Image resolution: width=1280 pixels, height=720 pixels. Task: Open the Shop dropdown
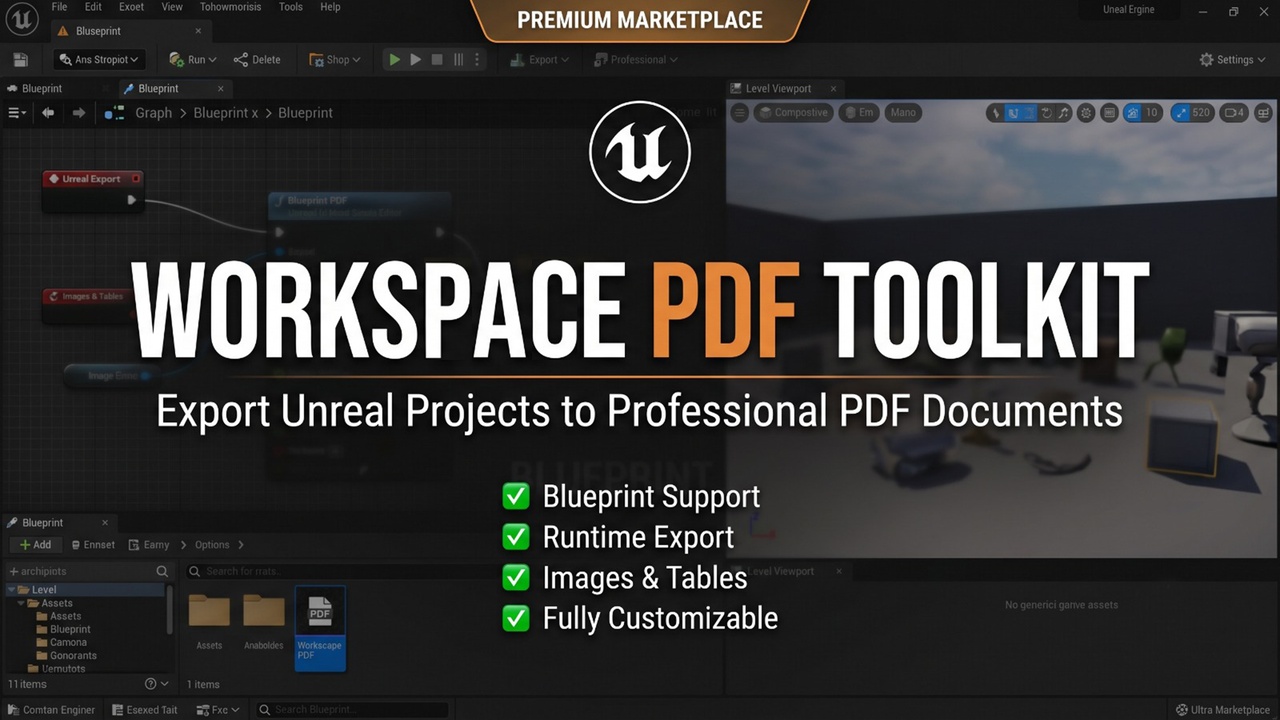[335, 60]
